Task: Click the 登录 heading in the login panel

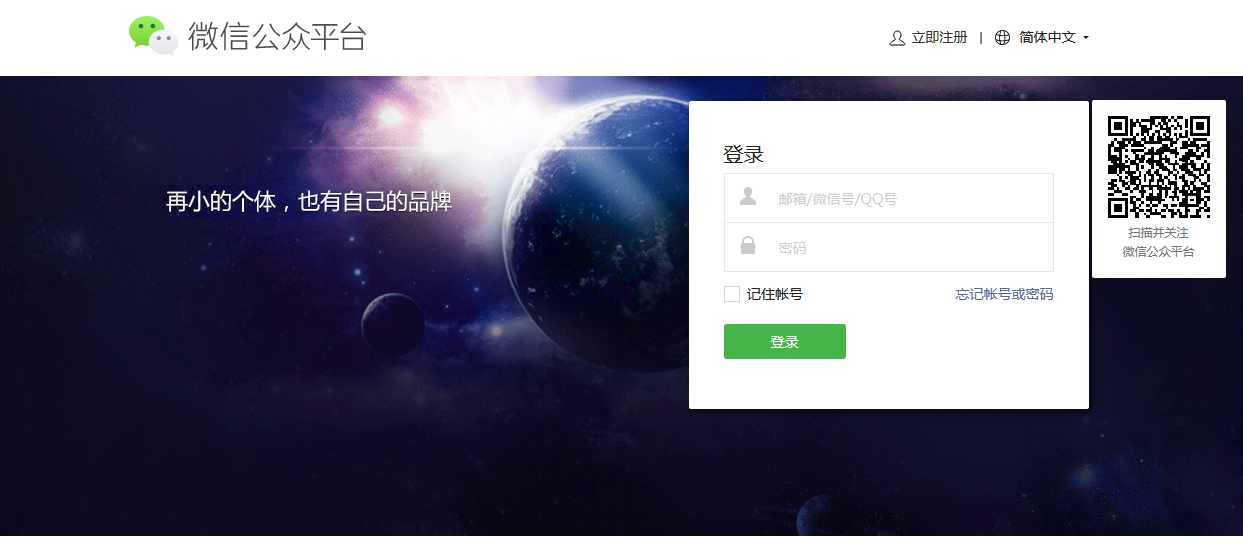Action: (x=744, y=155)
